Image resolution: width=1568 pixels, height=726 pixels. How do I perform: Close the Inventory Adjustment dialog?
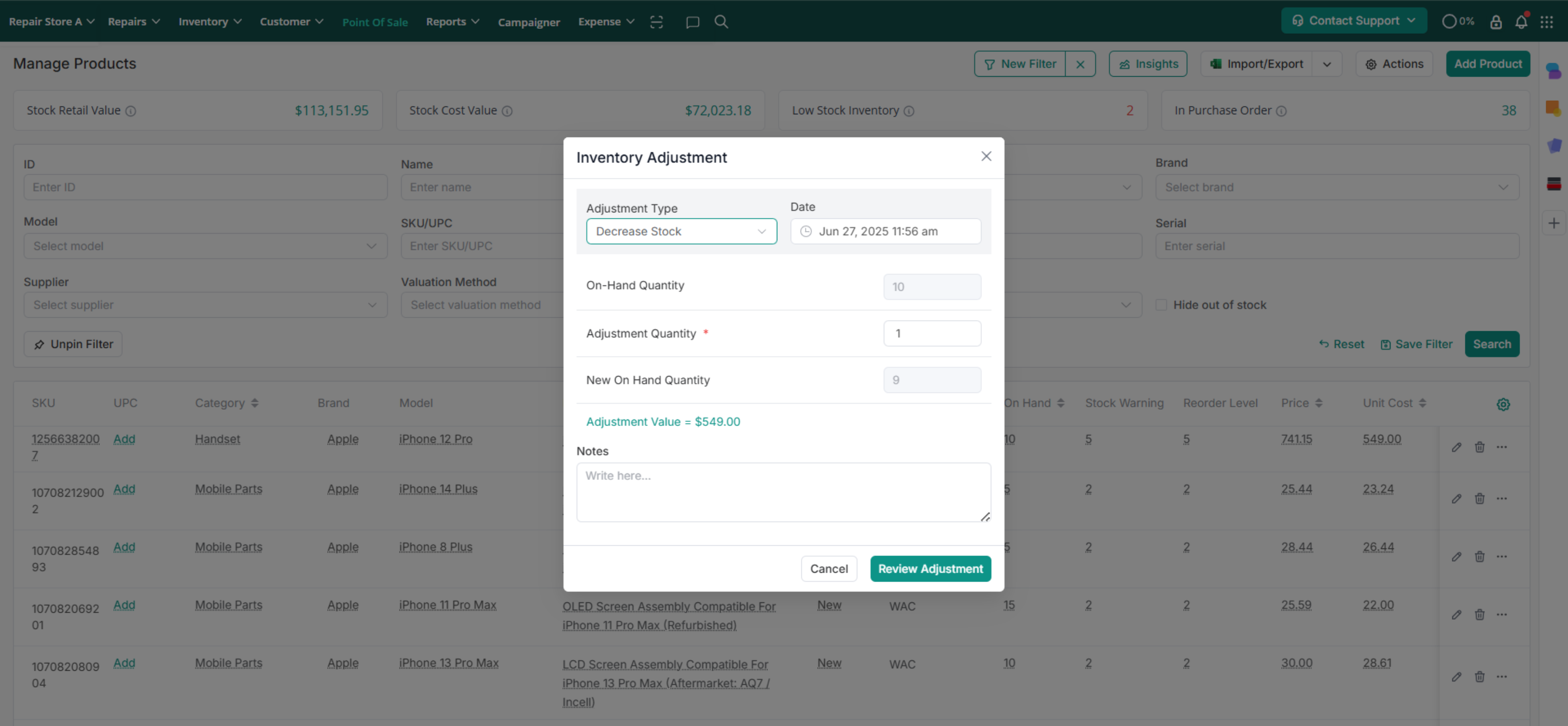tap(986, 157)
